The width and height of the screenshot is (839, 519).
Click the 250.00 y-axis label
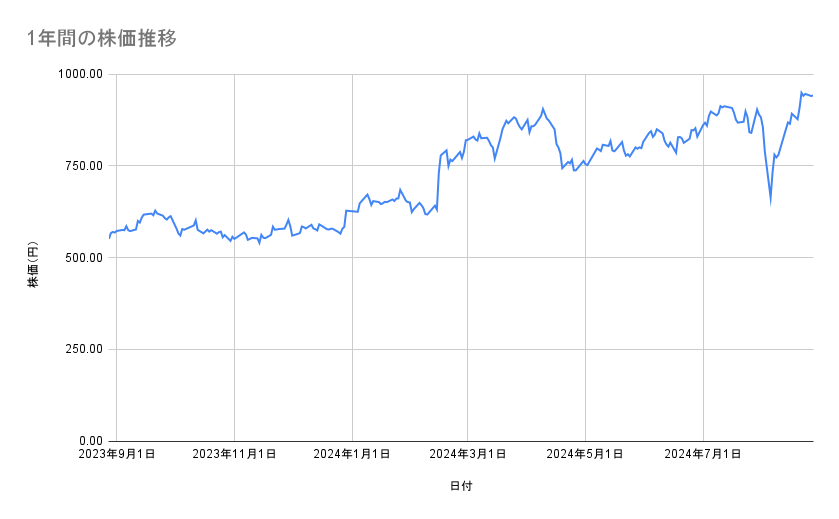tap(84, 349)
